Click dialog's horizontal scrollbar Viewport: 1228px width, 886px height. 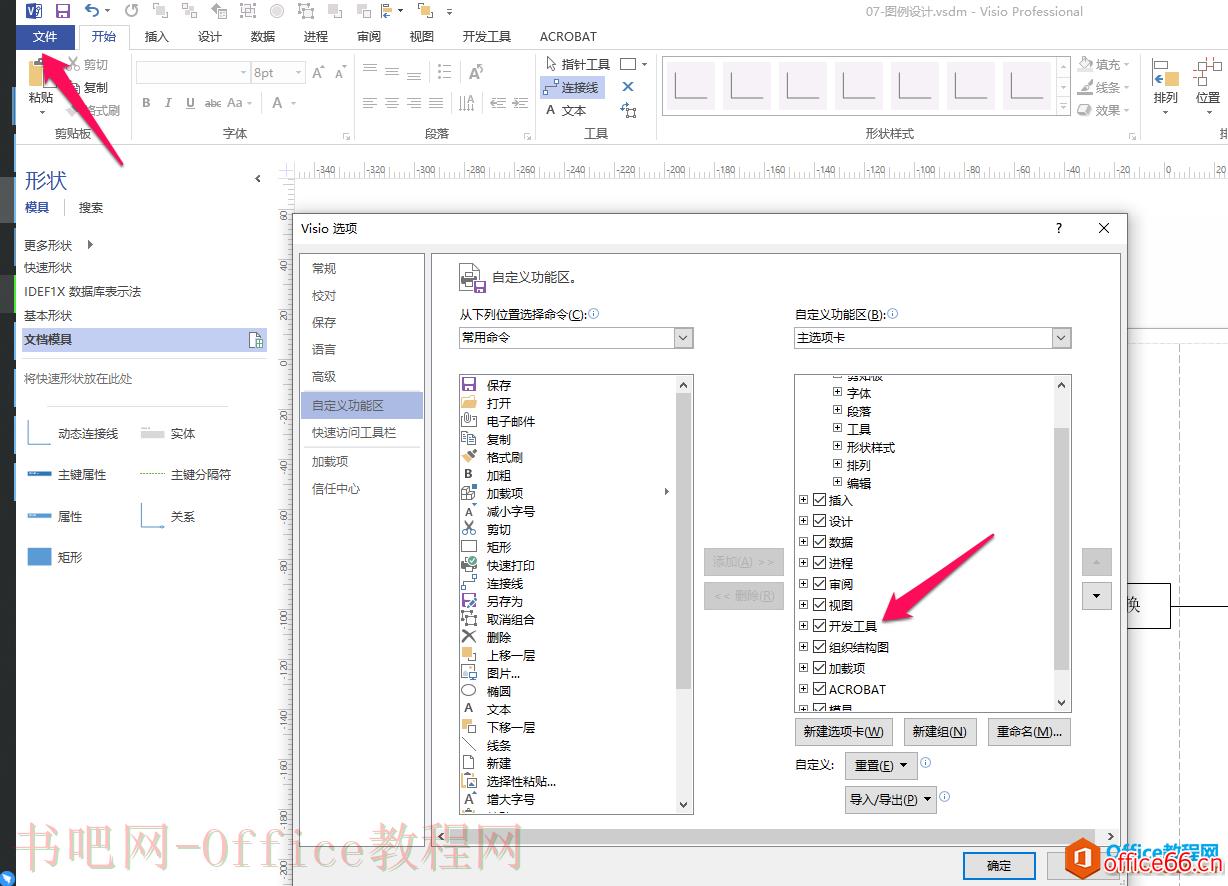click(775, 834)
